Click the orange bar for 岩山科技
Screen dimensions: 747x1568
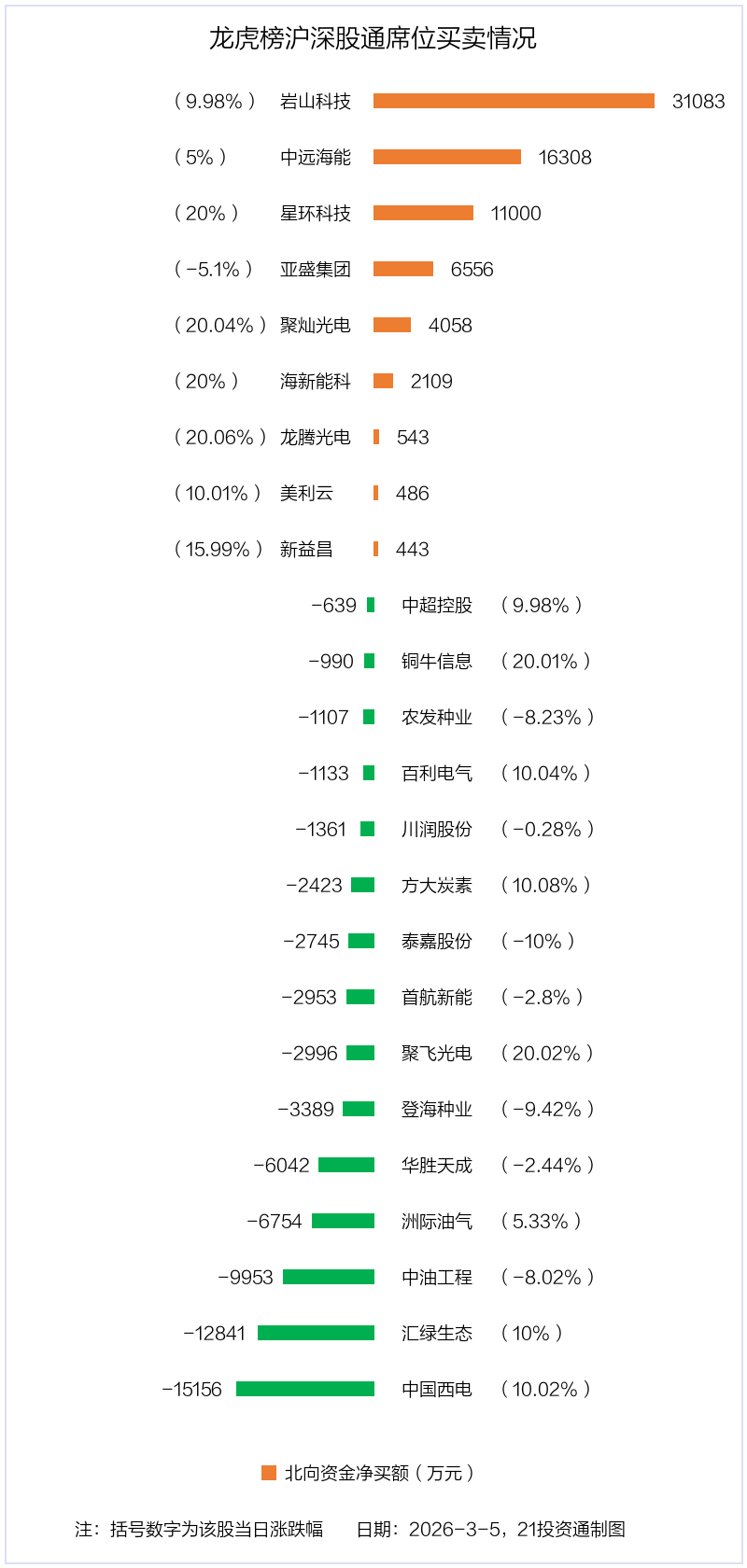point(514,101)
